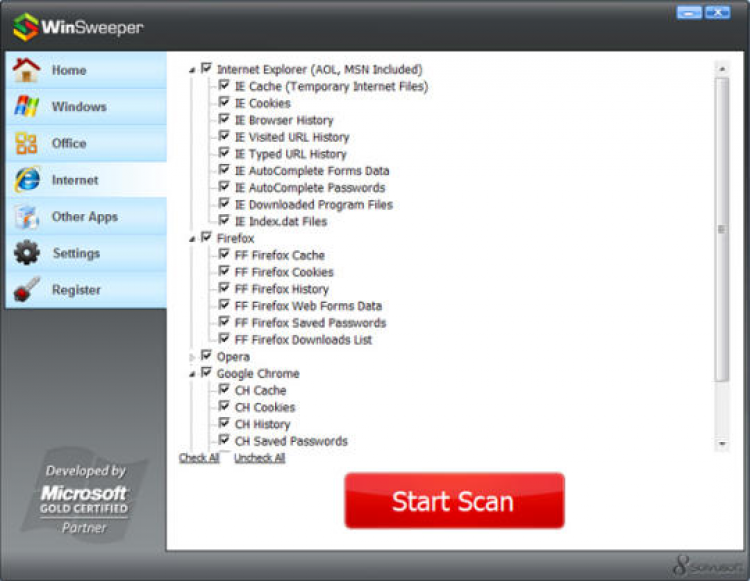The height and width of the screenshot is (581, 750).
Task: Disable IE Typed URL History
Action: tap(224, 153)
